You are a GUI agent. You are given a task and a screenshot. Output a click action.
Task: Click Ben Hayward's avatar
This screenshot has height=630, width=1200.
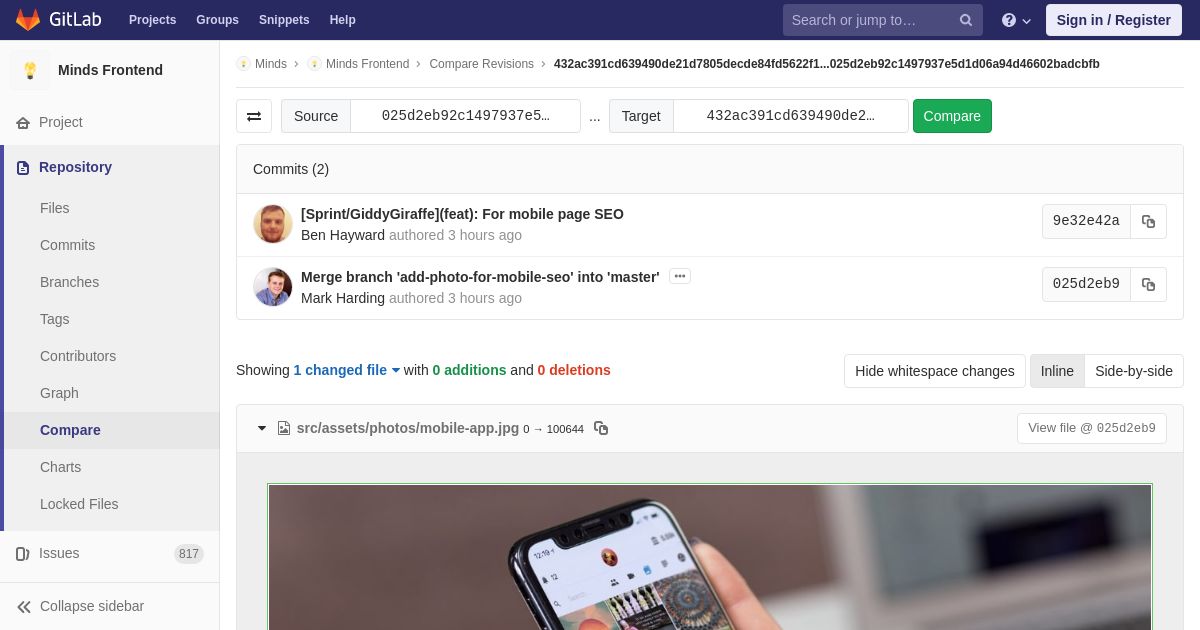tap(273, 224)
